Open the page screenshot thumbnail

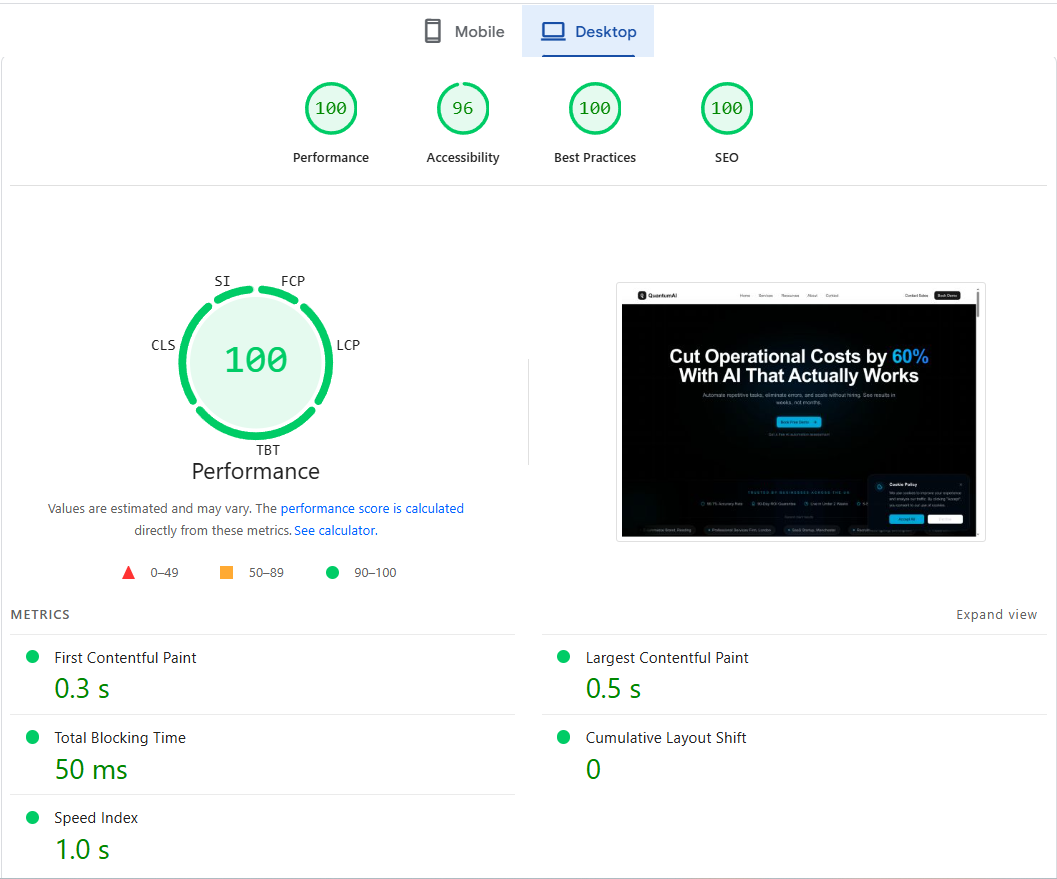pos(800,411)
